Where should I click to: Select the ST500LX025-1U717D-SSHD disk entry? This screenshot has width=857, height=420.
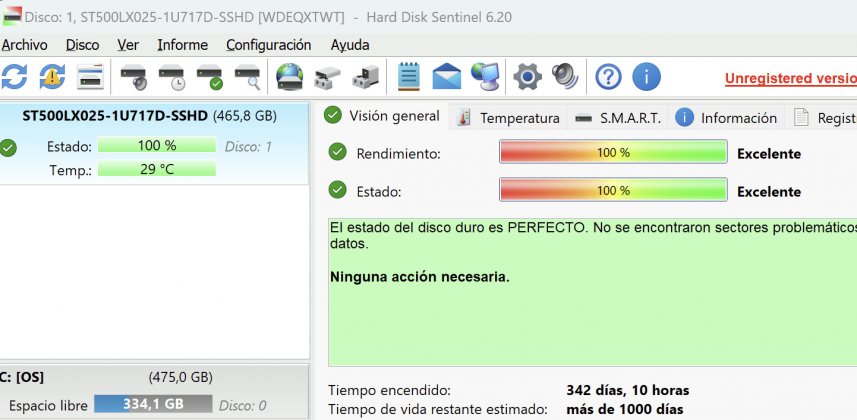[154, 144]
